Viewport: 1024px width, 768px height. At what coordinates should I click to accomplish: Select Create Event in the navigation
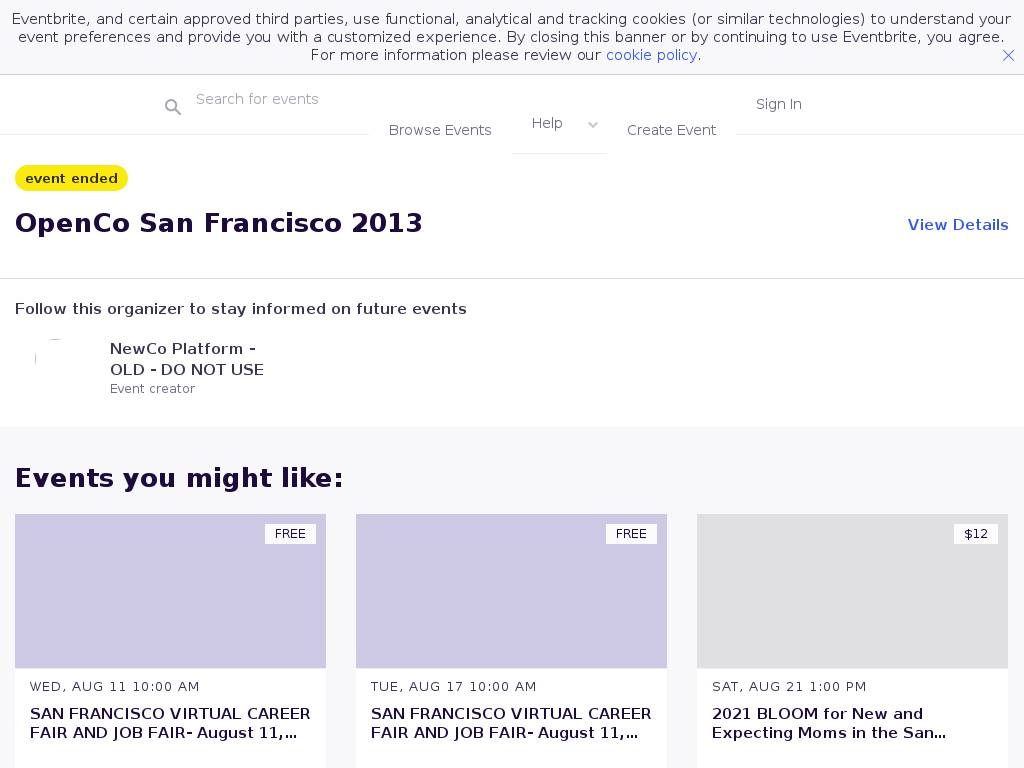point(671,130)
